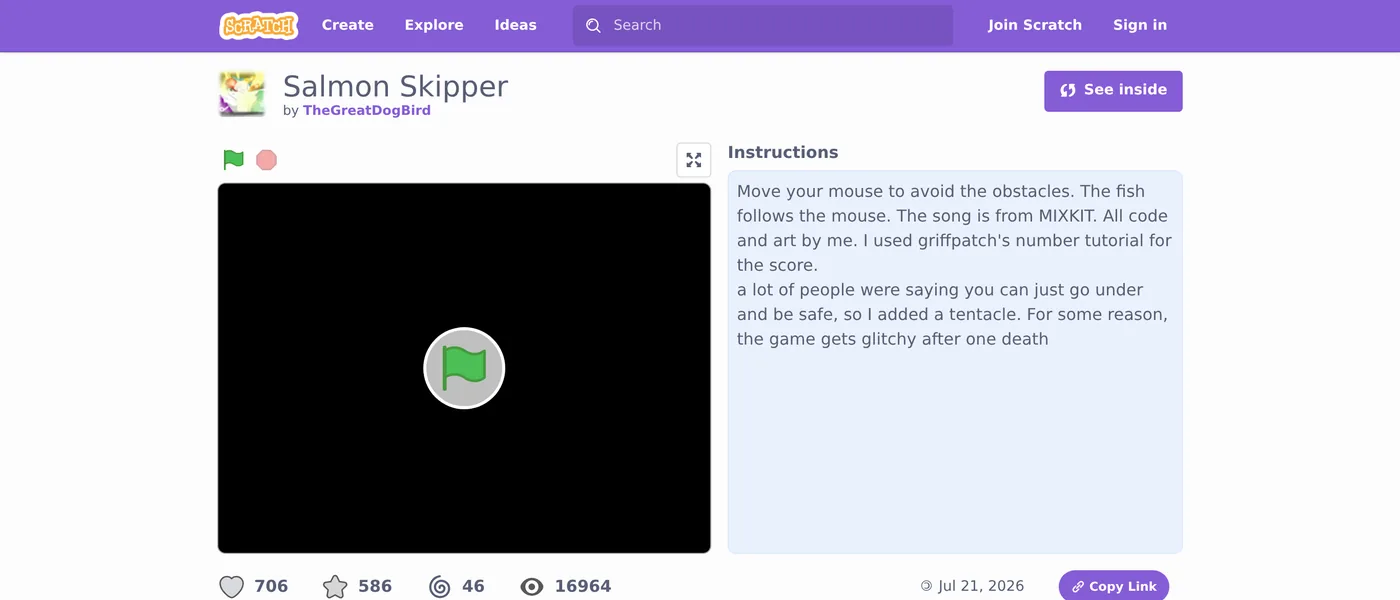Love this project with the heart icon
The image size is (1400, 600).
pyautogui.click(x=231, y=587)
